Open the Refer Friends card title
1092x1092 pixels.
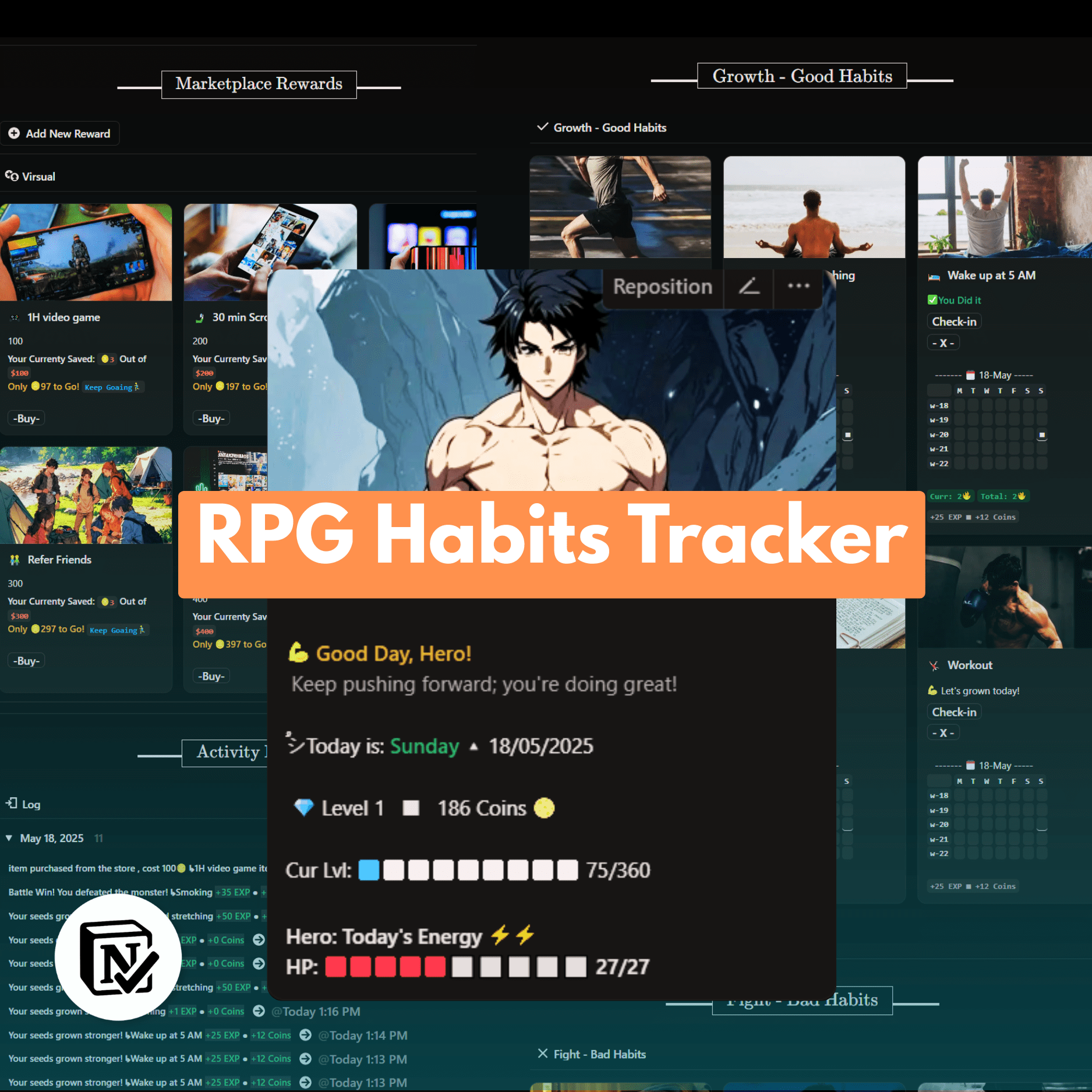(59, 560)
